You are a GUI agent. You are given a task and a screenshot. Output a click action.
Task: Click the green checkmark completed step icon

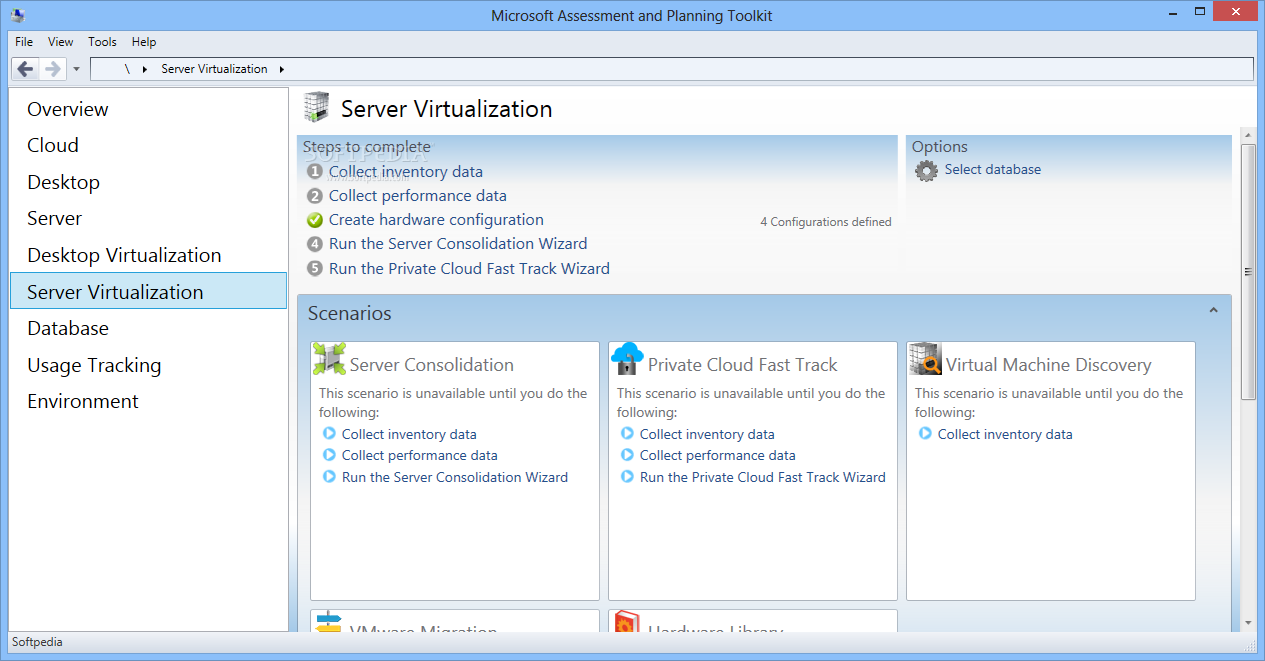315,220
